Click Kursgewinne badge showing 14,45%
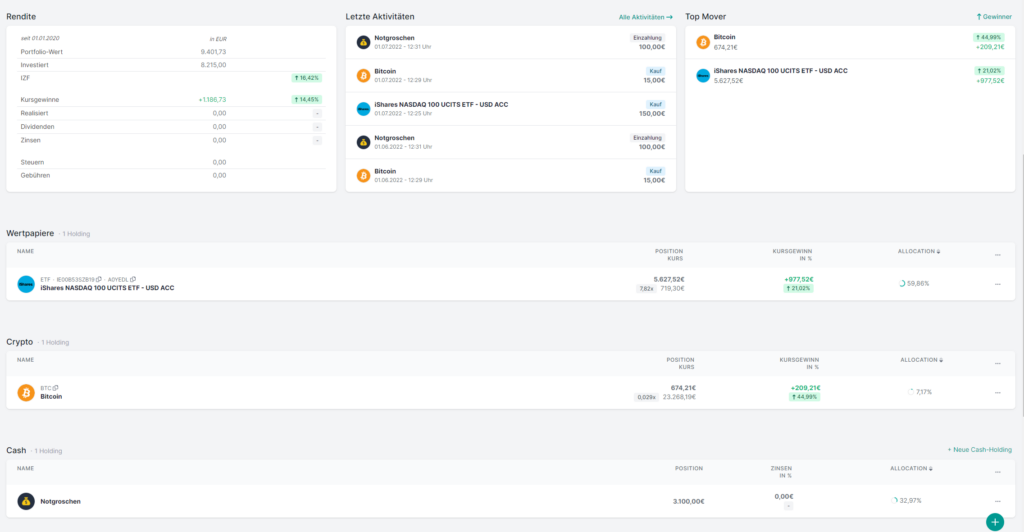1024x532 pixels. (x=306, y=100)
